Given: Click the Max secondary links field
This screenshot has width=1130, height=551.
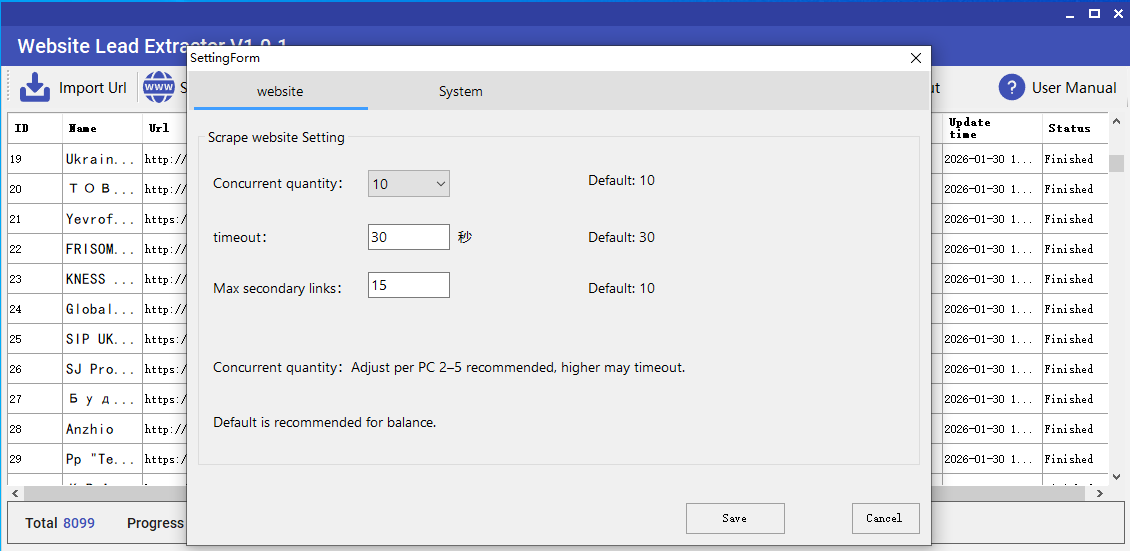Looking at the screenshot, I should click(408, 286).
